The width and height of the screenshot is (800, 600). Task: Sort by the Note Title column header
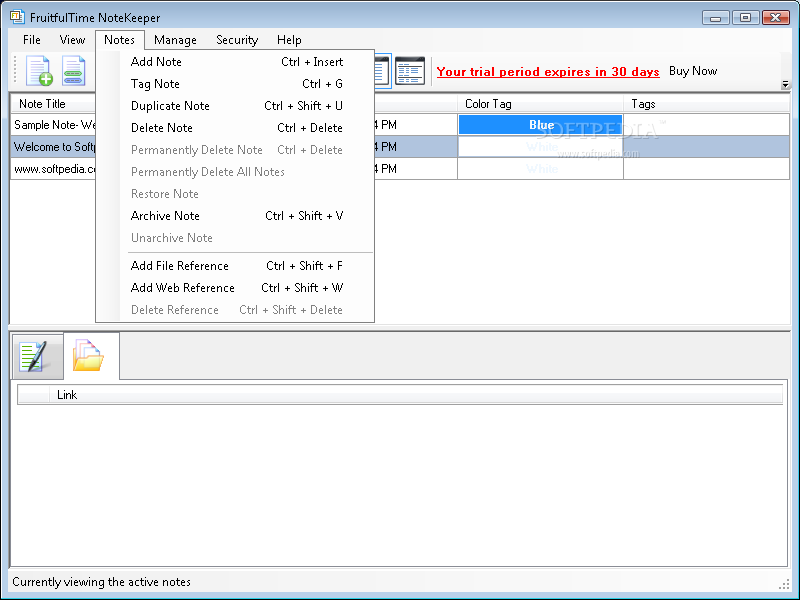53,104
